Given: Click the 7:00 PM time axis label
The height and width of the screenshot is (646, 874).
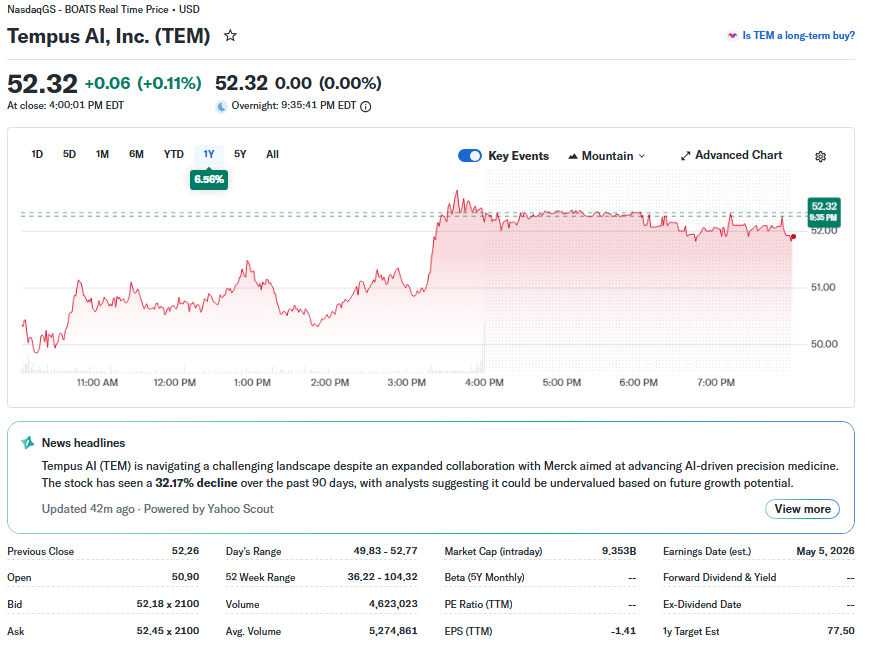Looking at the screenshot, I should [x=716, y=383].
